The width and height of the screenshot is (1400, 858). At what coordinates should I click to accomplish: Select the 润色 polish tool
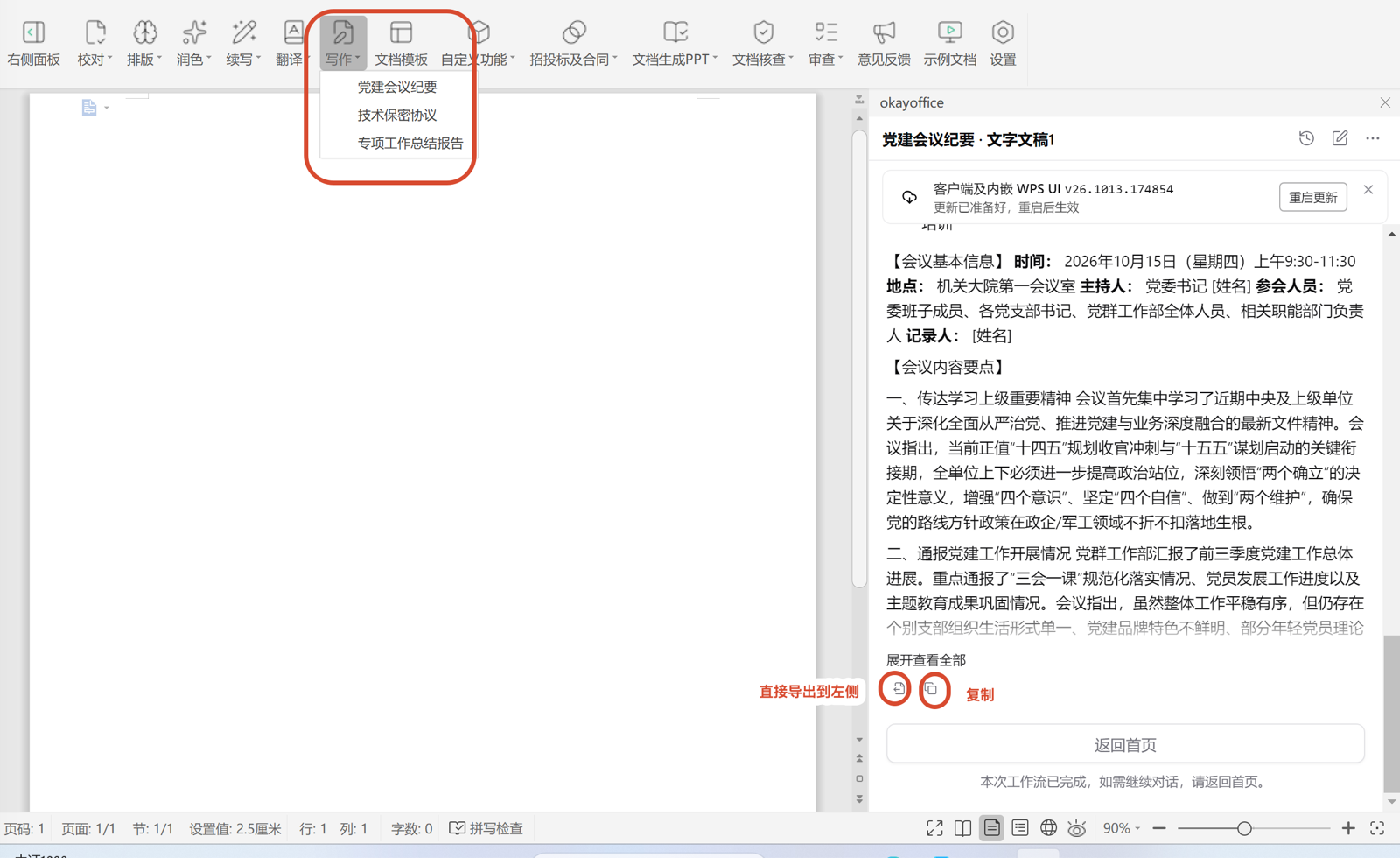[194, 43]
